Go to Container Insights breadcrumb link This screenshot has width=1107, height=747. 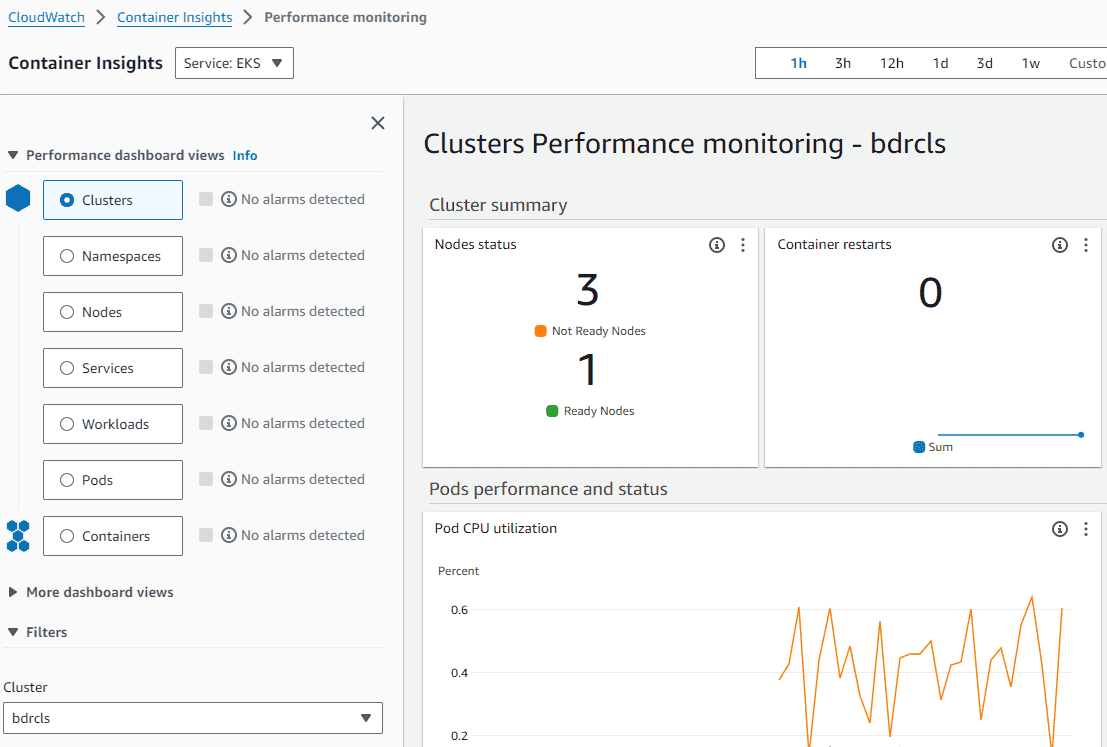tap(174, 17)
